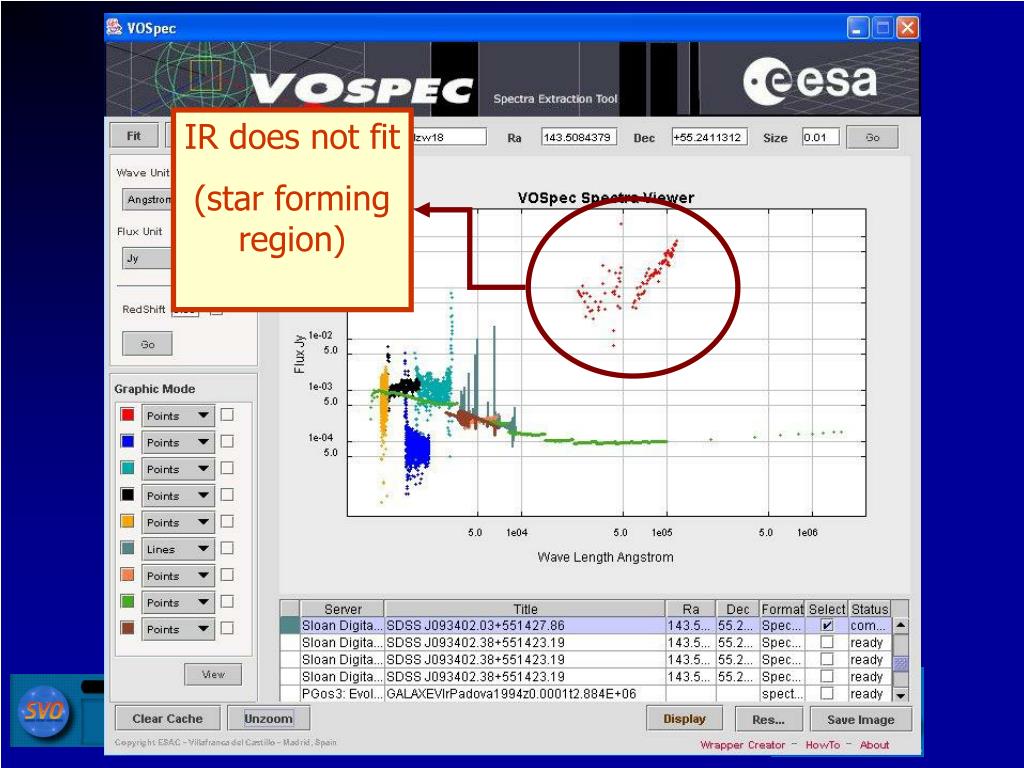
Task: Open blue row Points dropdown
Action: pyautogui.click(x=178, y=443)
